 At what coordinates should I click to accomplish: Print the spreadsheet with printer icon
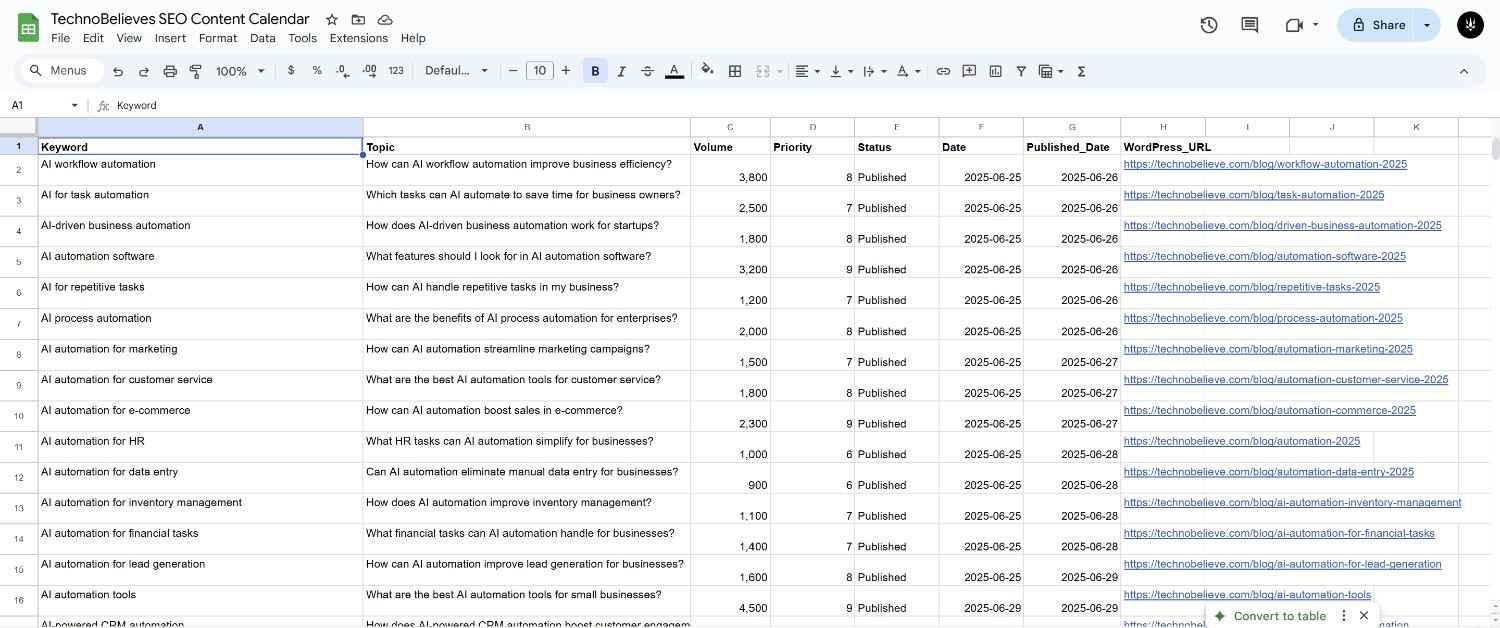[x=170, y=71]
